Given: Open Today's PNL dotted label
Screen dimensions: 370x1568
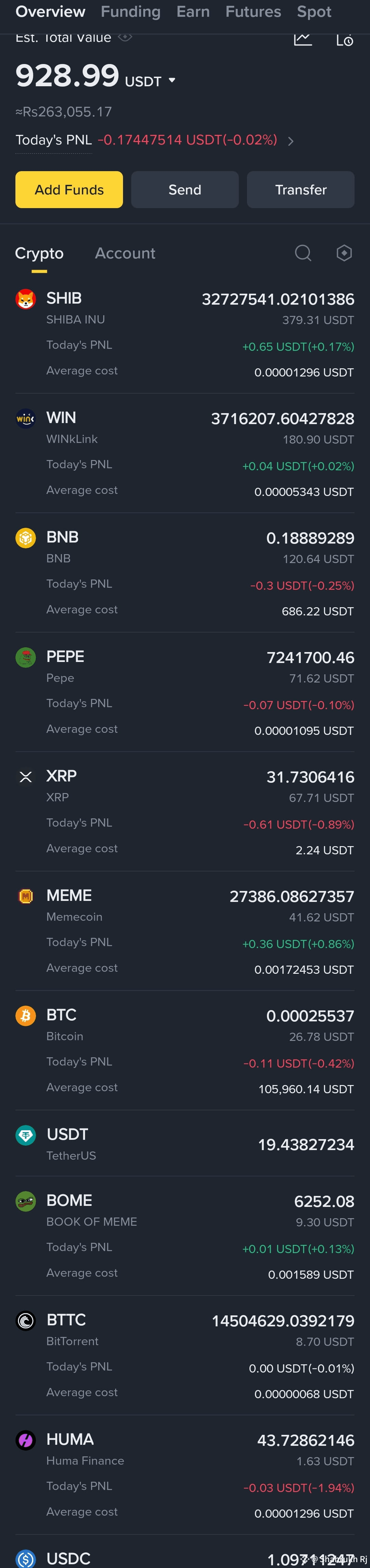Looking at the screenshot, I should (54, 141).
